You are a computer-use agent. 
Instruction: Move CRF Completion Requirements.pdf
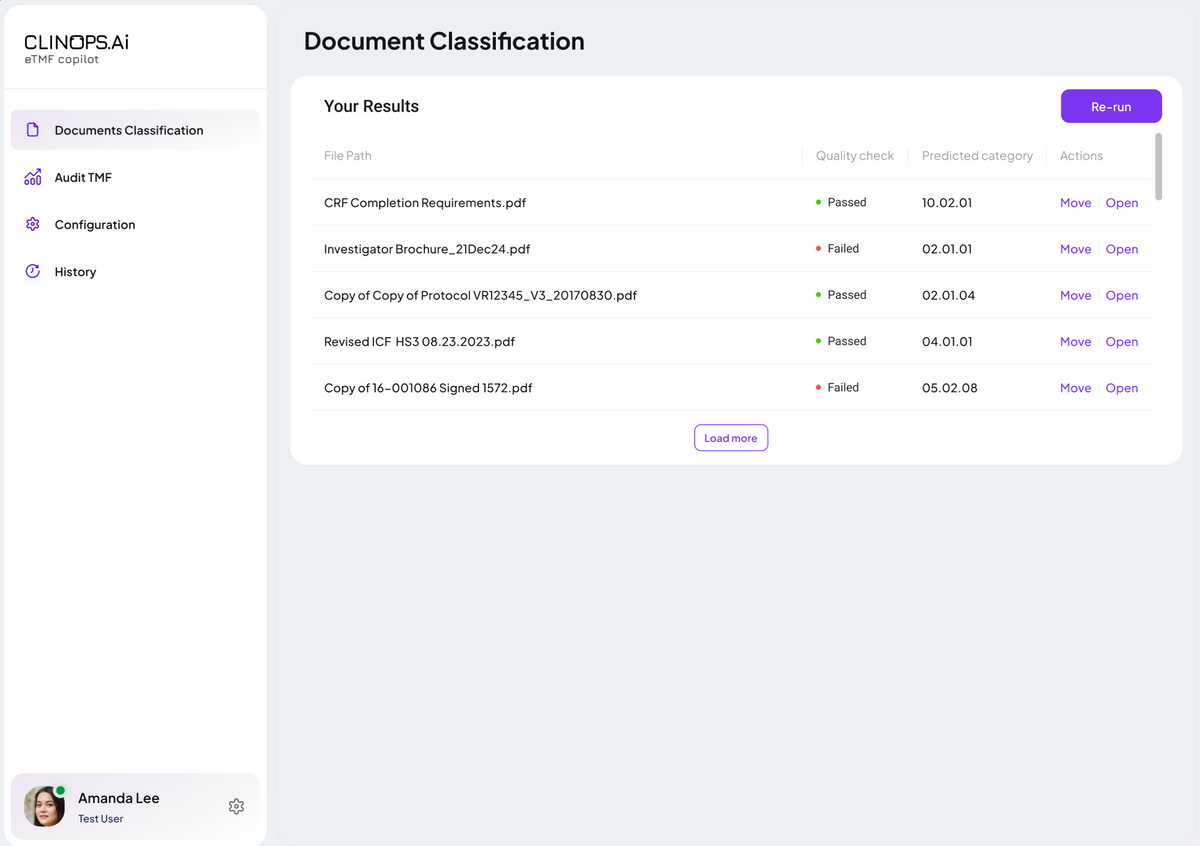point(1075,203)
